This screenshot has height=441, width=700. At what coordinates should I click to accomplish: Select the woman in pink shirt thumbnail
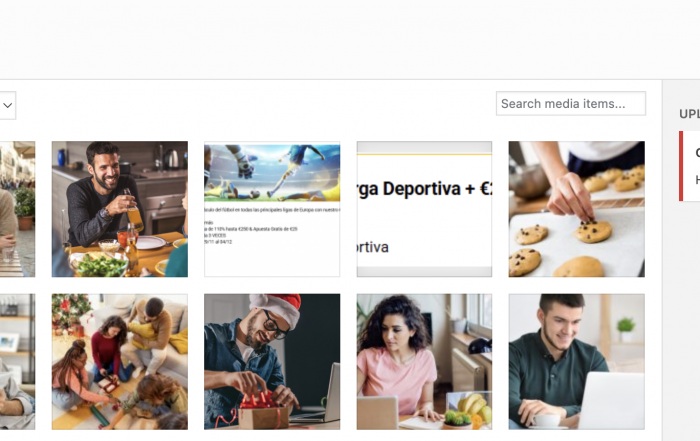[424, 362]
